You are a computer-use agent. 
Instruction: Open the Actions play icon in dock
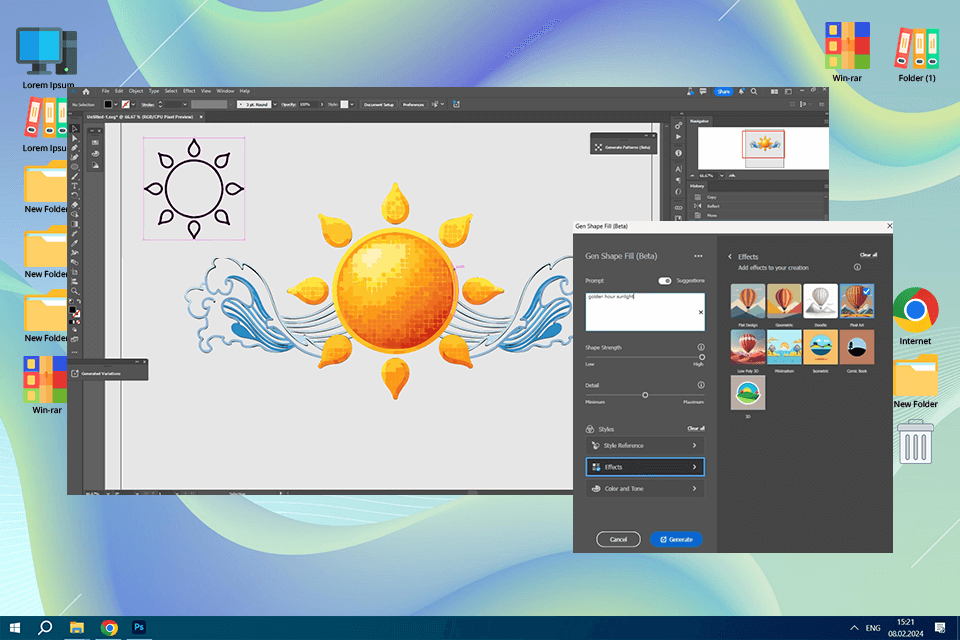(x=678, y=137)
